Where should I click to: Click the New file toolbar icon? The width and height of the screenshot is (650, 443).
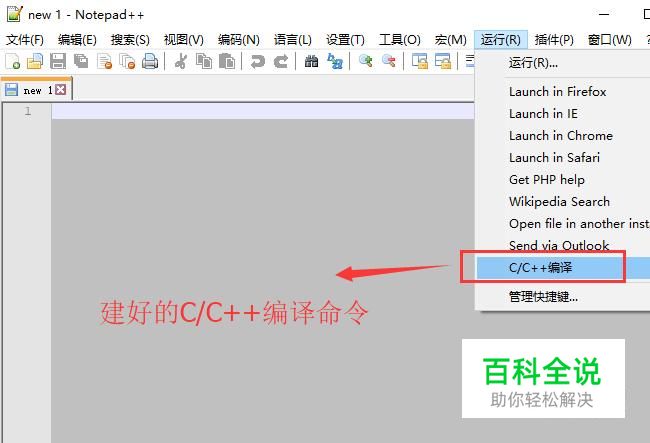point(12,61)
